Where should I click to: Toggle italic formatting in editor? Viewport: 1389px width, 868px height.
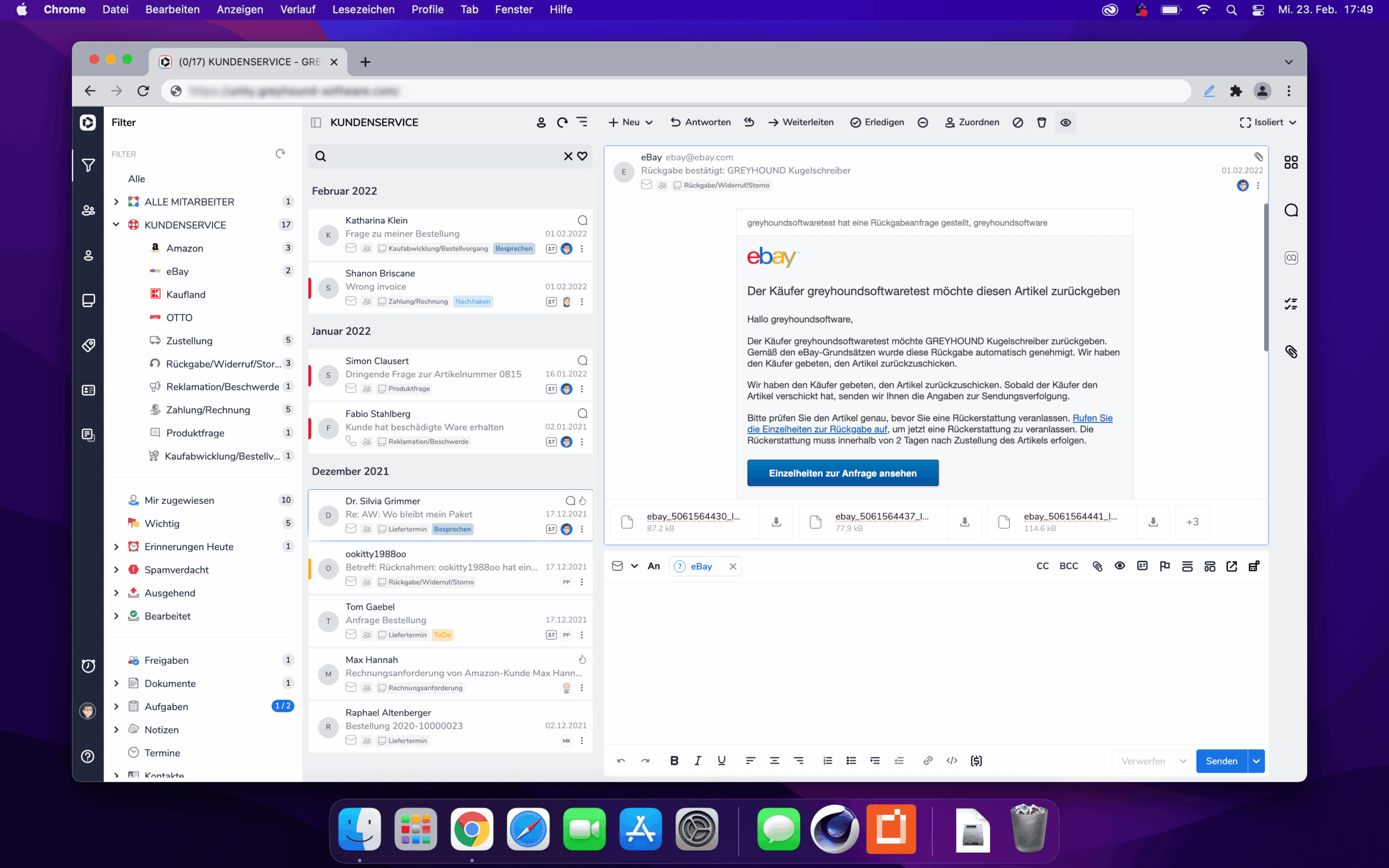coord(697,761)
